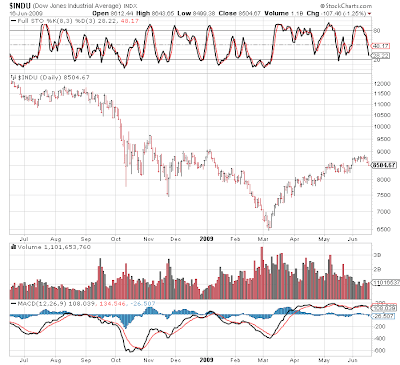400x365 pixels.
Task: Click May on the price chart axis
Action: tap(324, 239)
